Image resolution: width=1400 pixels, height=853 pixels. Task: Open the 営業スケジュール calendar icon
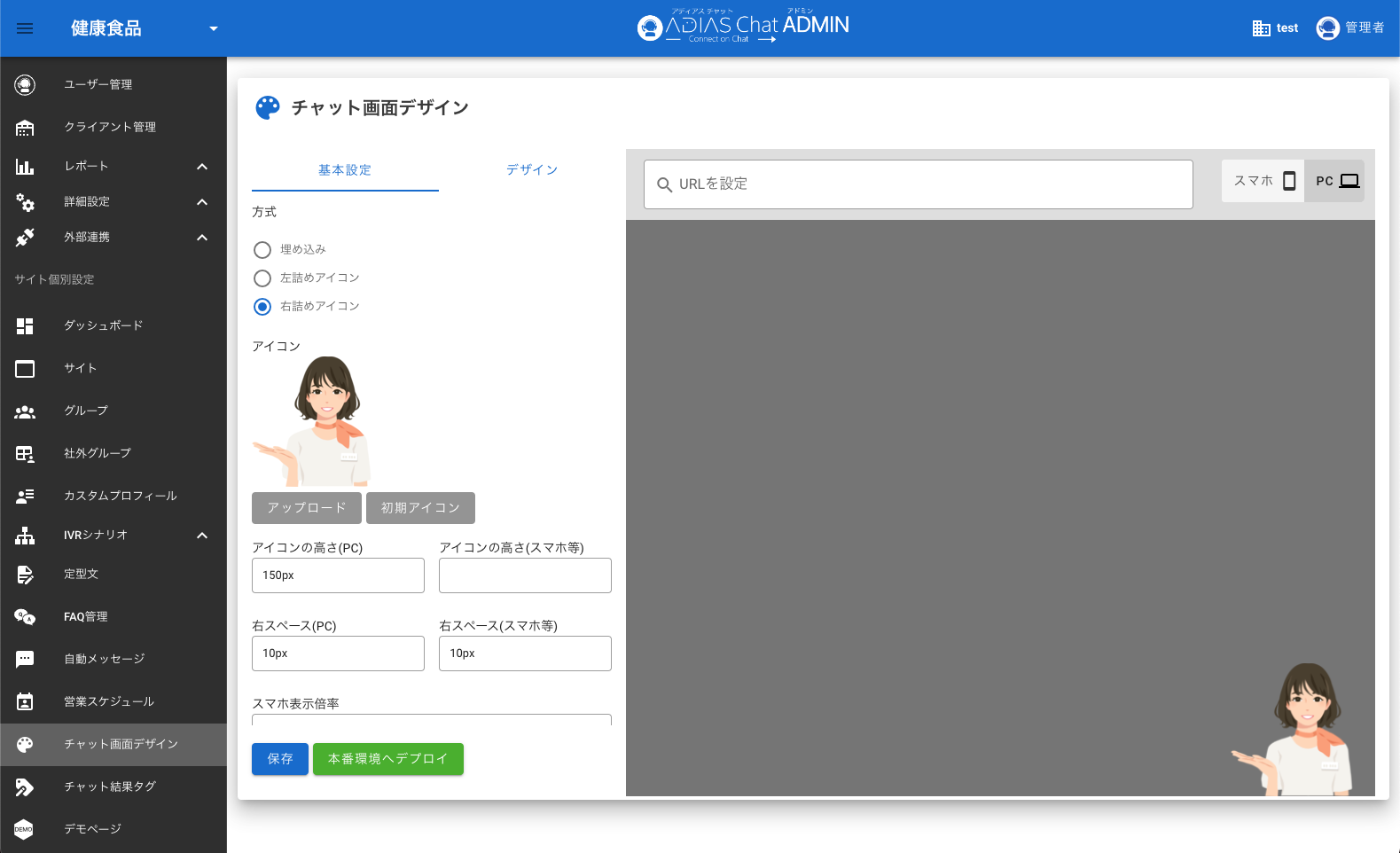[25, 702]
